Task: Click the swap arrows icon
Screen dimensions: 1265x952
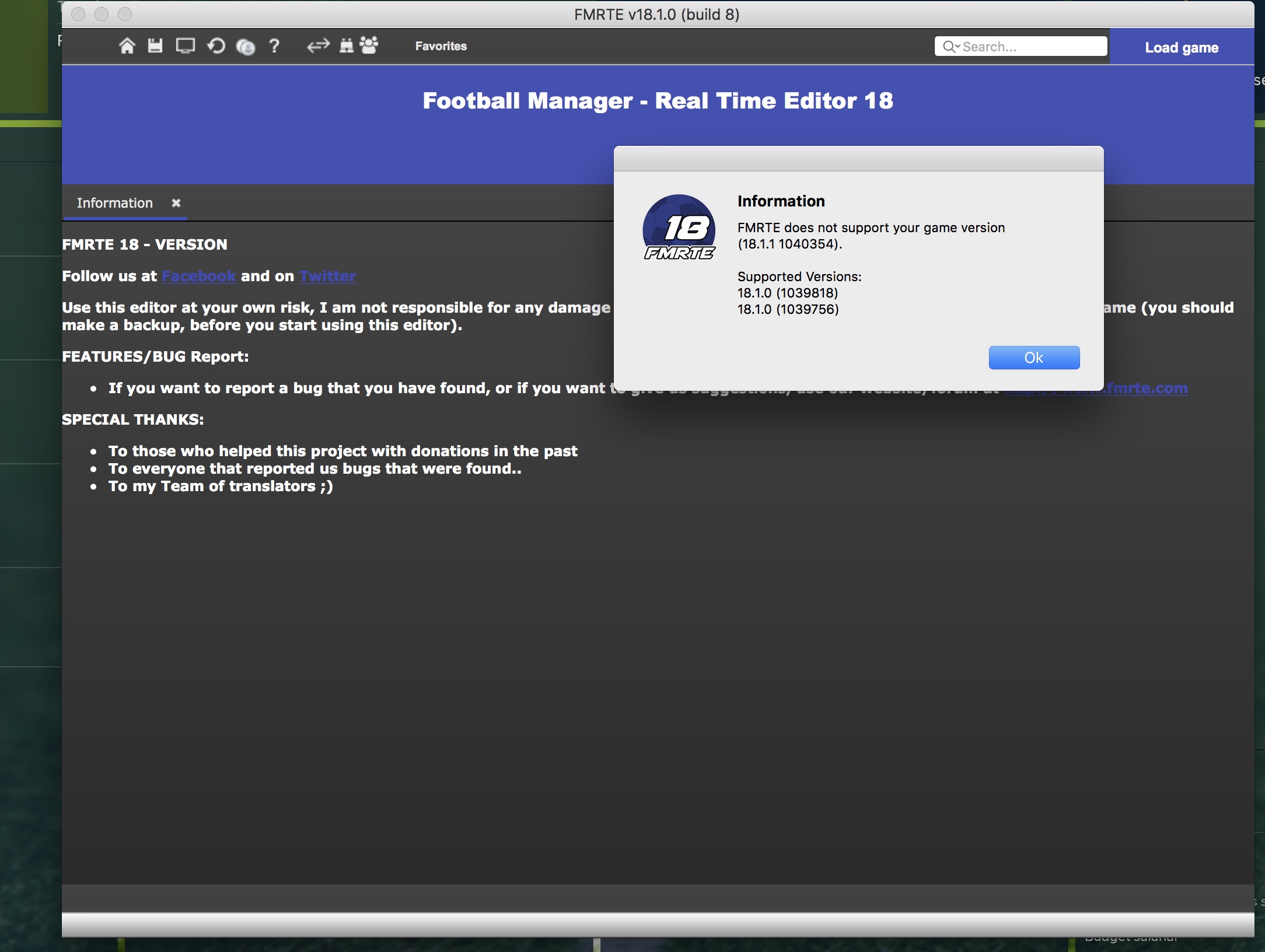Action: [x=318, y=46]
